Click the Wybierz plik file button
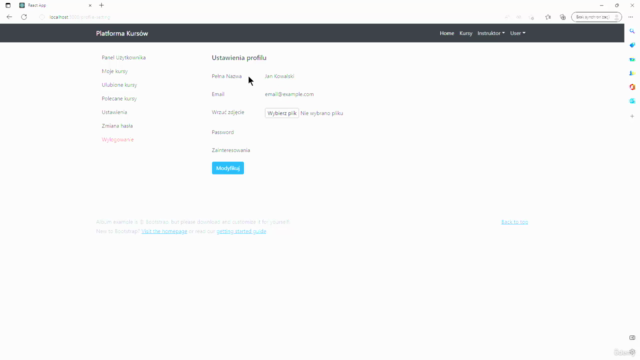The image size is (640, 360). (x=282, y=113)
